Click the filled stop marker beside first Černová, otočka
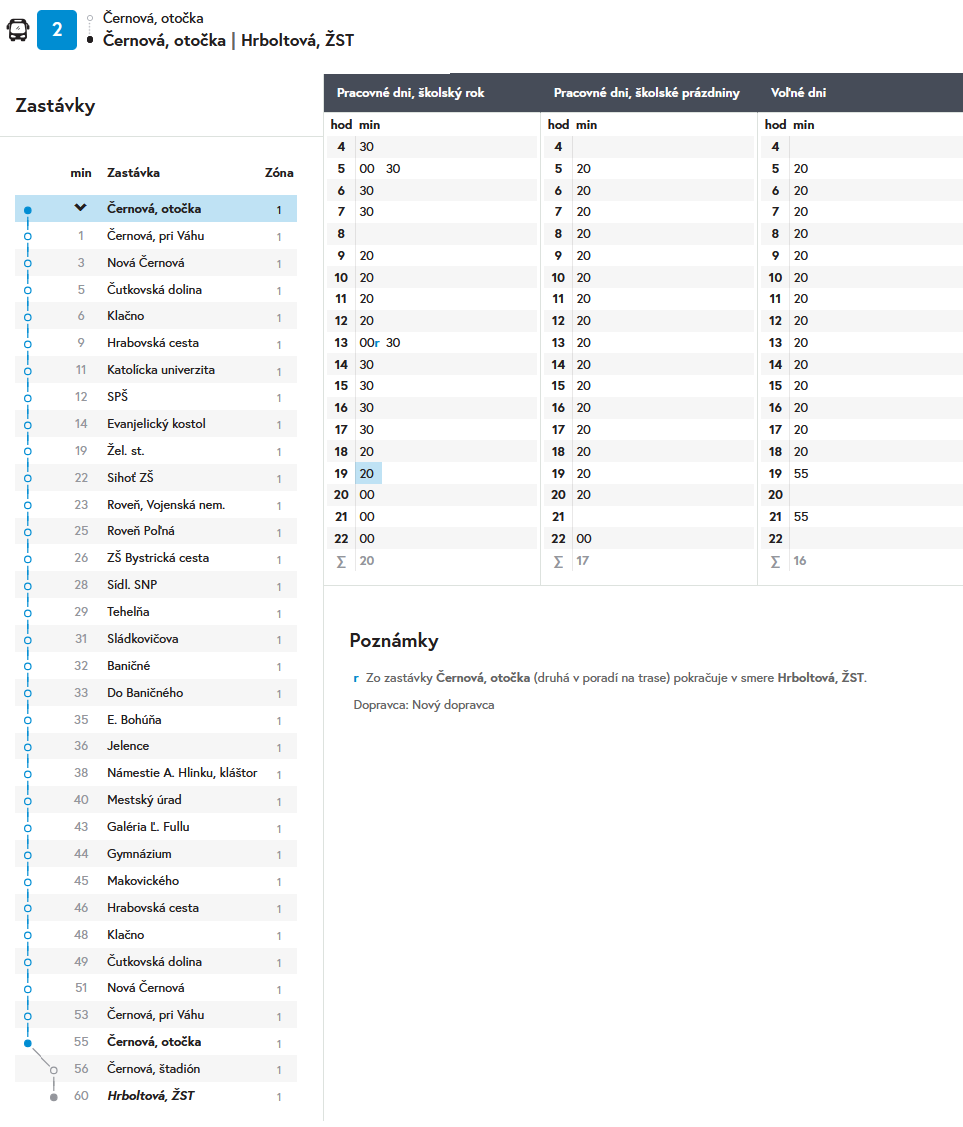This screenshot has width=963, height=1127. click(28, 210)
